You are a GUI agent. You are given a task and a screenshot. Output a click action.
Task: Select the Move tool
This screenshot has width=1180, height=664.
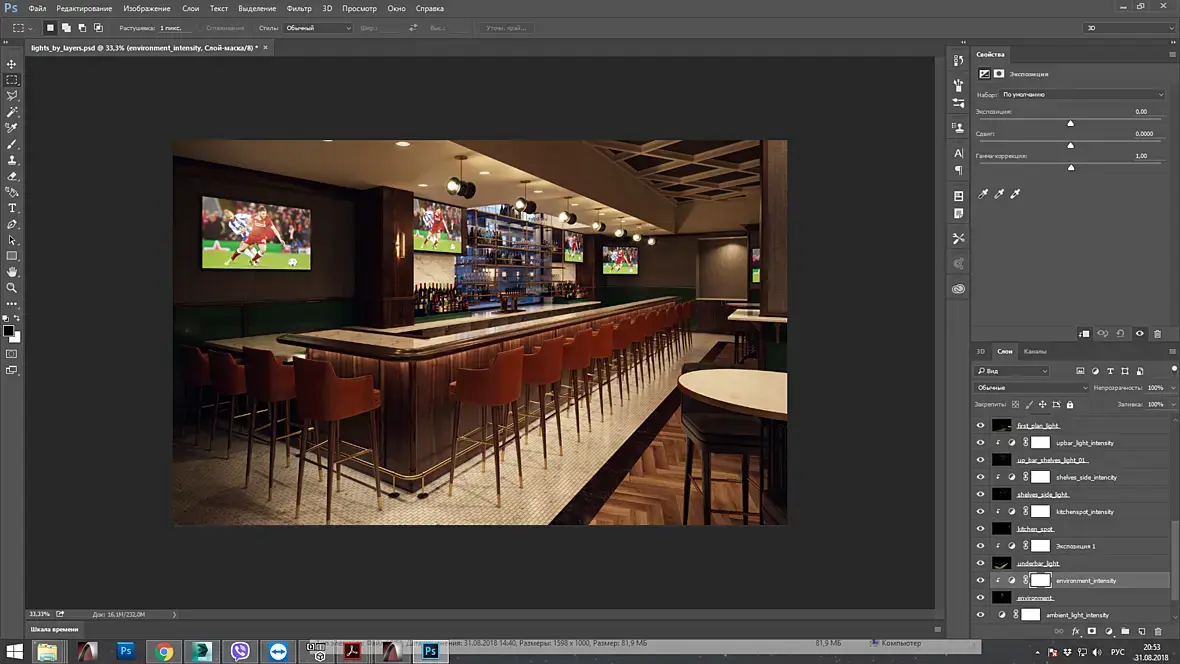coord(12,64)
